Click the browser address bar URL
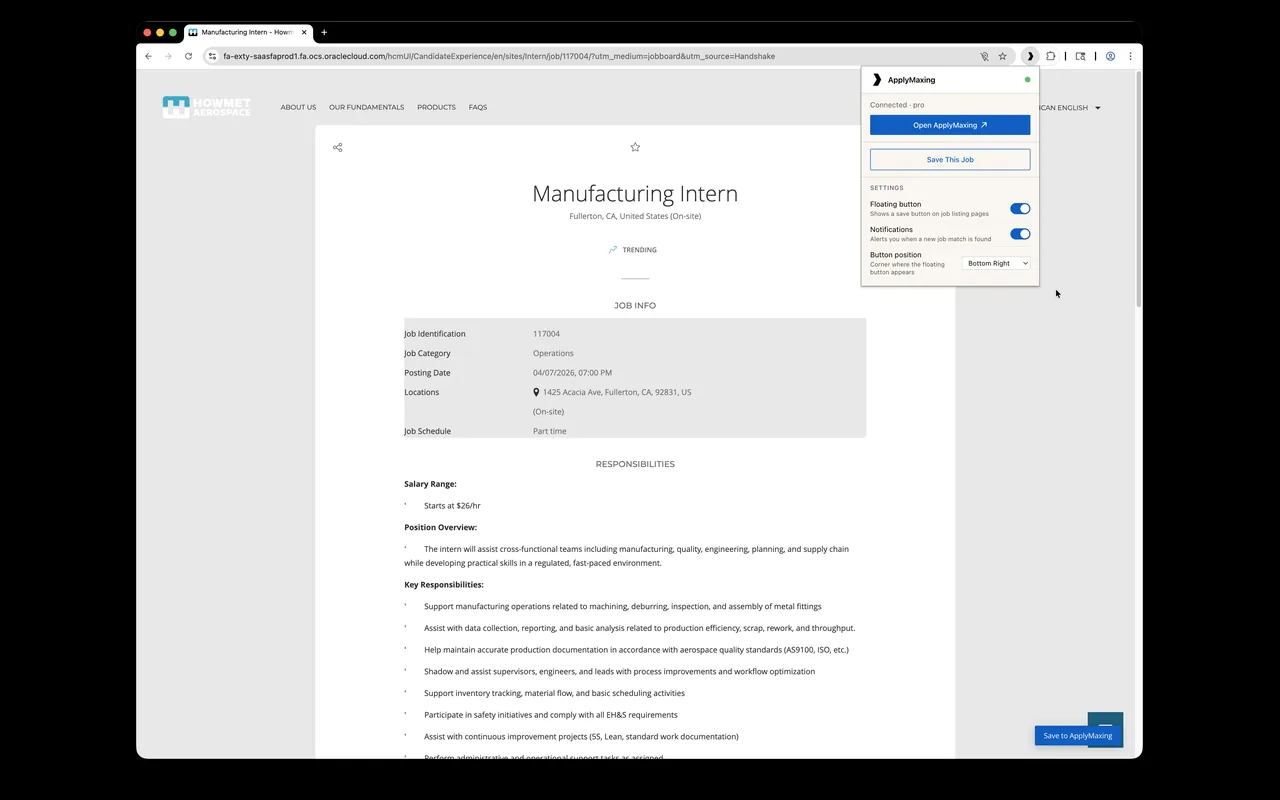This screenshot has width=1280, height=800. (x=499, y=56)
